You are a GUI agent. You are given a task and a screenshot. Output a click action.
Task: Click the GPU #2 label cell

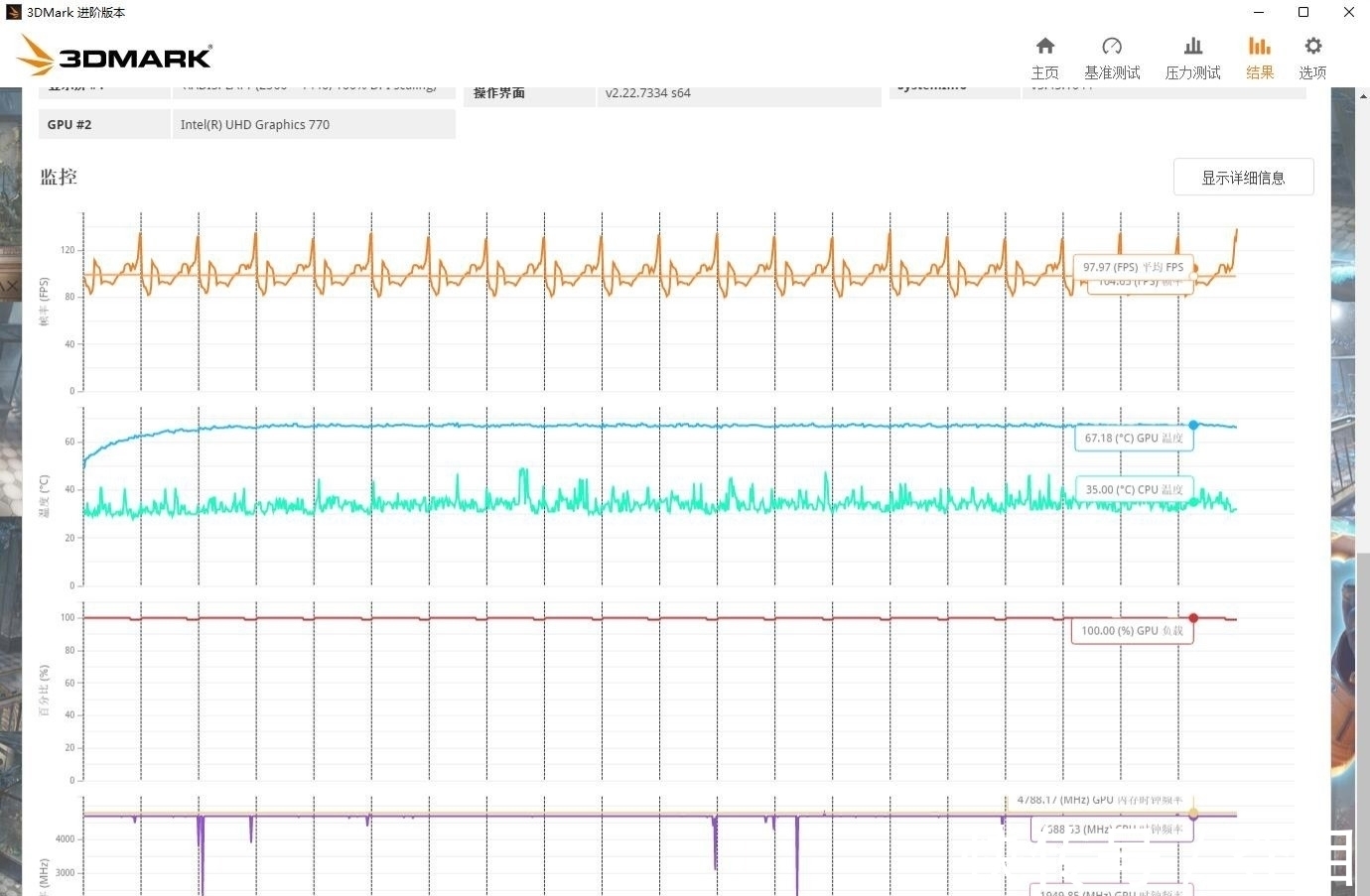(x=104, y=124)
